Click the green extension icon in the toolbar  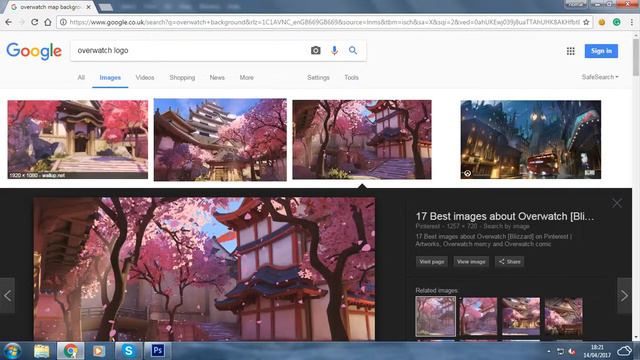(617, 22)
